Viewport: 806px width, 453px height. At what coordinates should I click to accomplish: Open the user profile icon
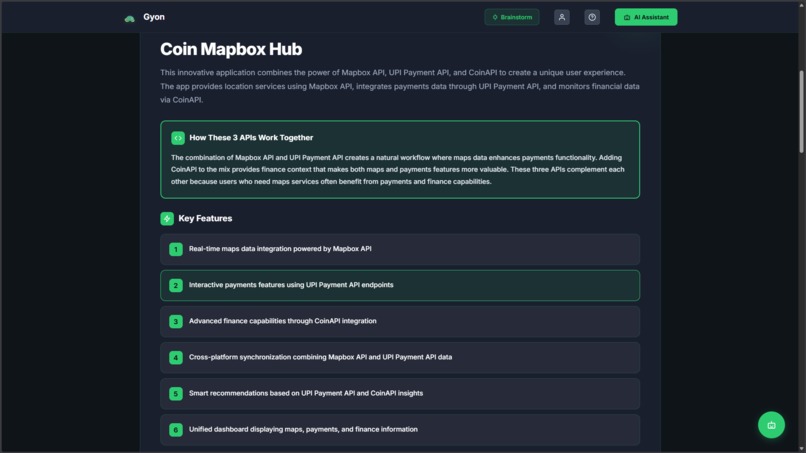click(x=561, y=17)
